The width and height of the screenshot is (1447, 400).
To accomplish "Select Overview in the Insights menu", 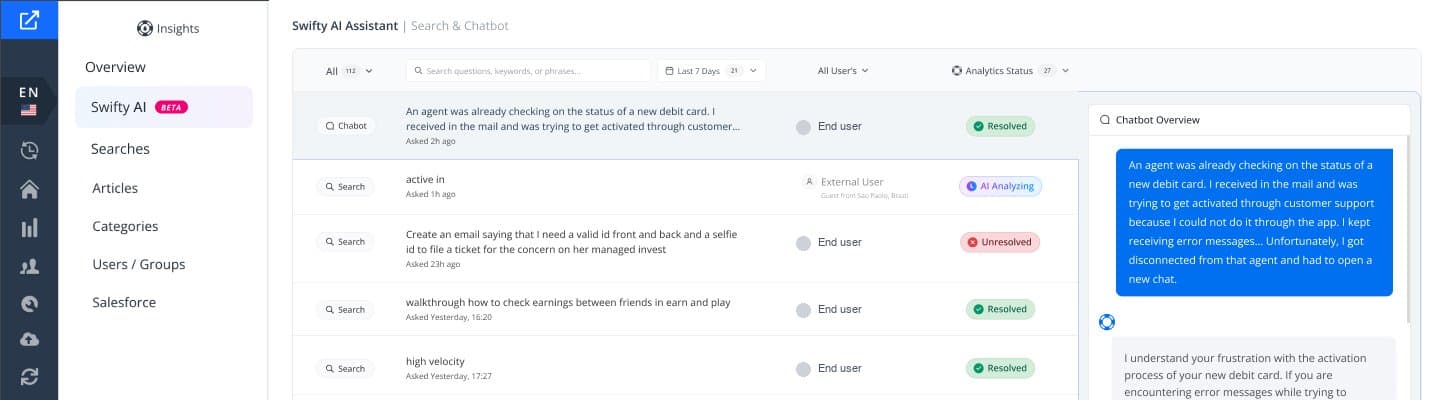I will tap(115, 67).
